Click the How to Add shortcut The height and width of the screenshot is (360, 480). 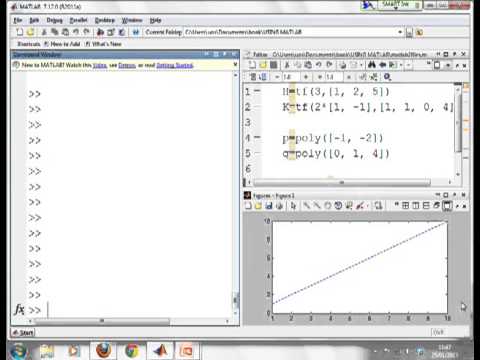(x=63, y=44)
